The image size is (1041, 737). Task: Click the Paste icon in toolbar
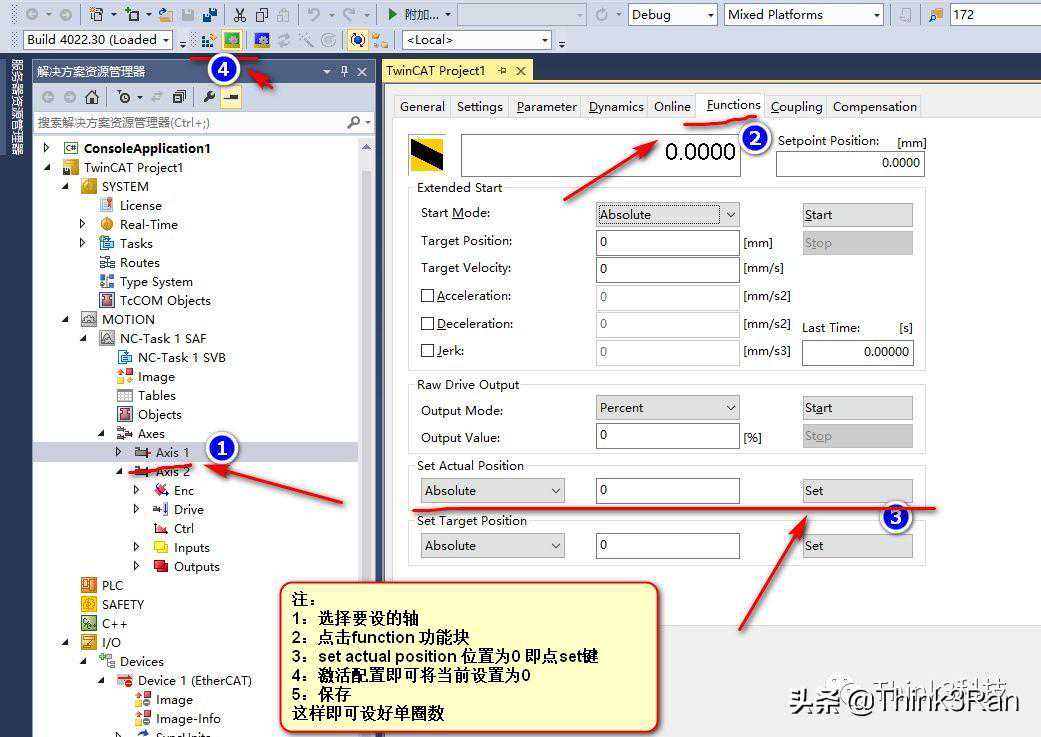(284, 15)
